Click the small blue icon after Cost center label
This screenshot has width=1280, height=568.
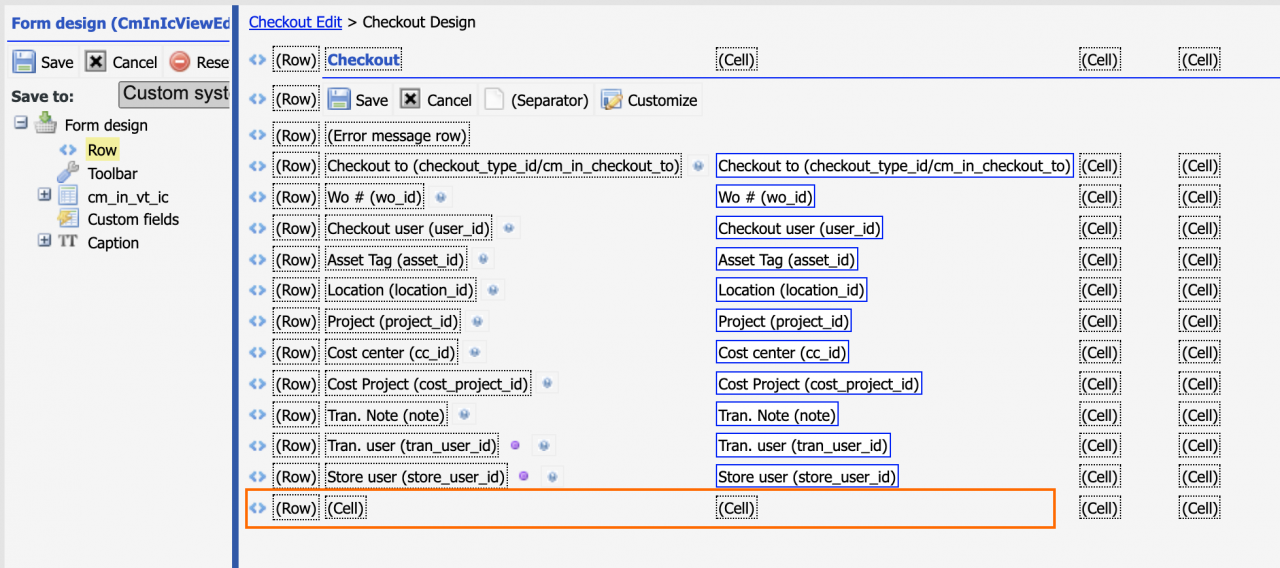[x=474, y=352]
